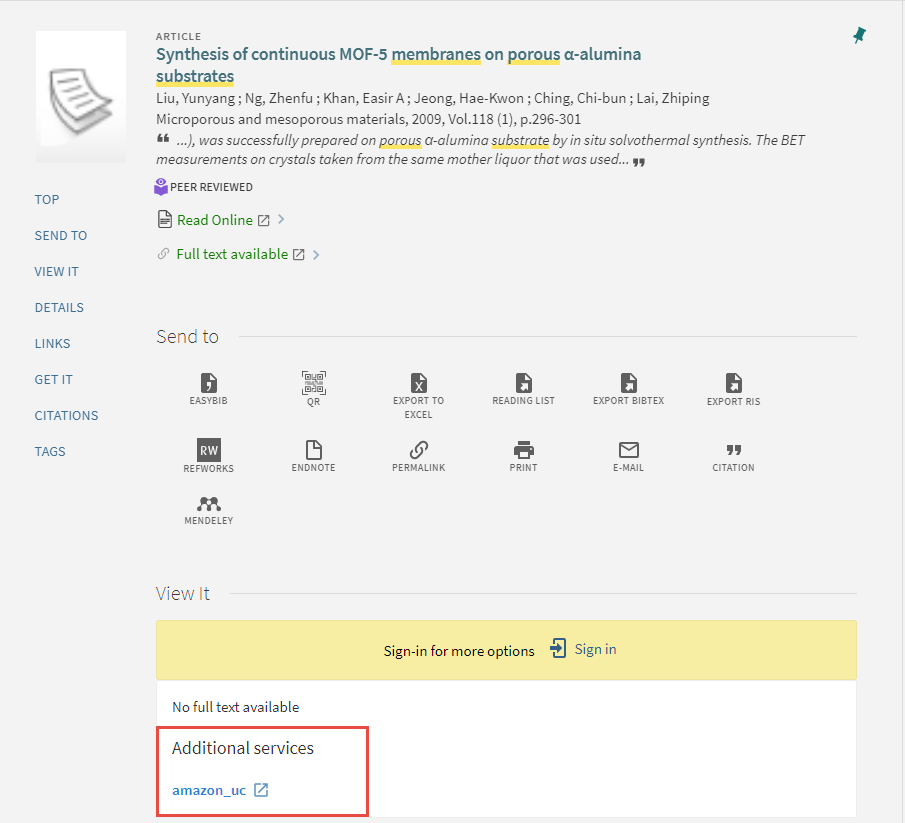The image size is (905, 823).
Task: Print this article record
Action: (x=523, y=451)
